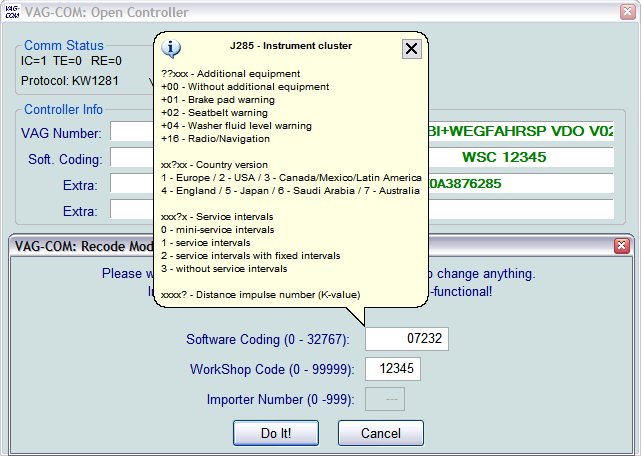This screenshot has height=457, width=642.
Task: Click the '+04 - Washer fluid level warning' line
Action: tap(236, 126)
